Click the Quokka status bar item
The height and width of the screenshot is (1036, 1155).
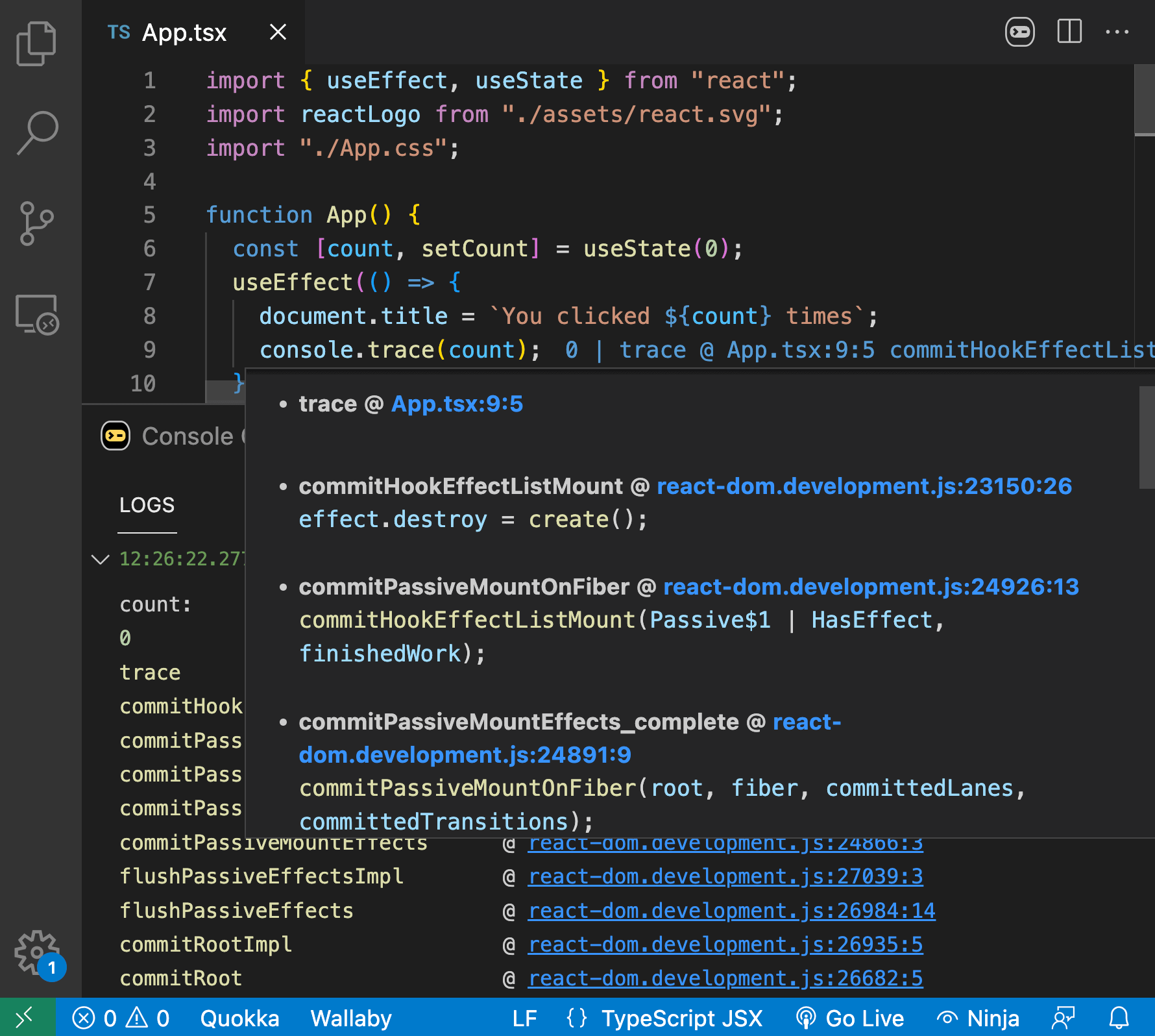[x=239, y=1018]
